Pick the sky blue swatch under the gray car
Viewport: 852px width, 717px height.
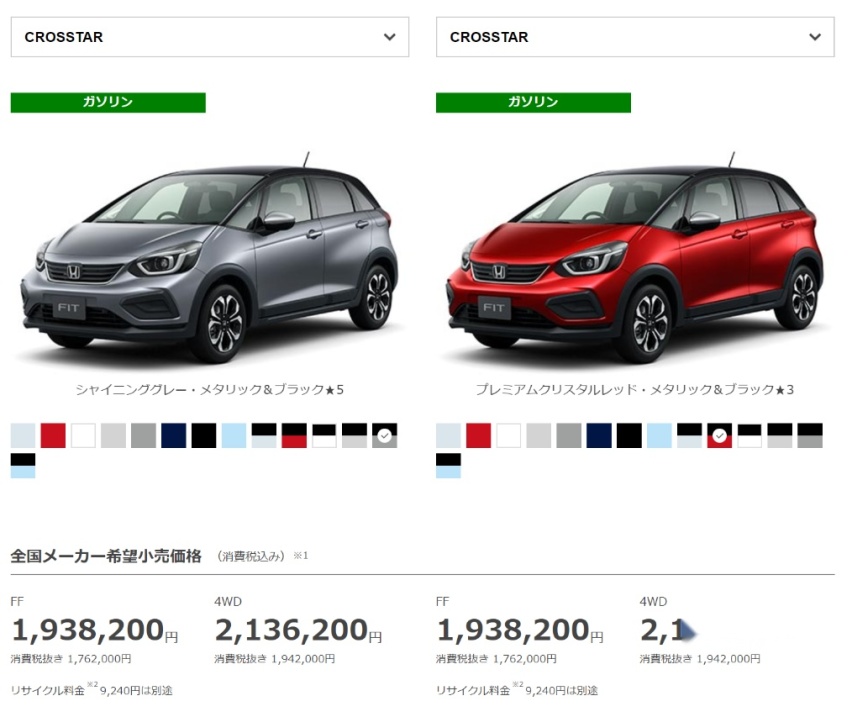coord(234,436)
